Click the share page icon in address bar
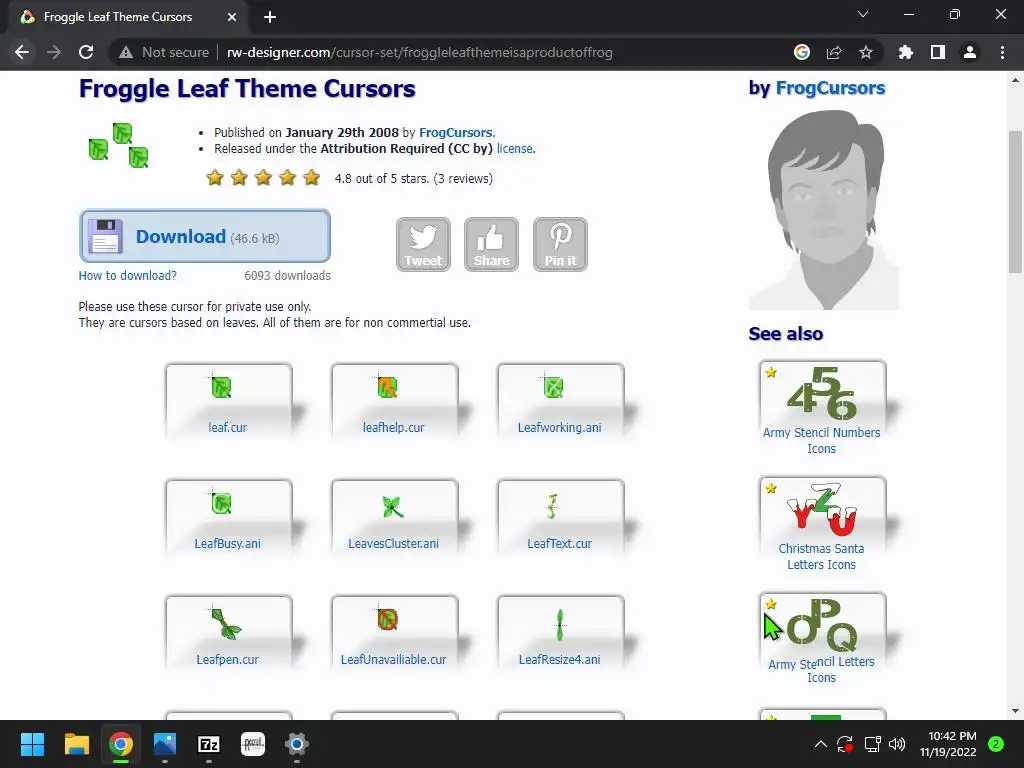This screenshot has width=1024, height=768. click(x=834, y=52)
